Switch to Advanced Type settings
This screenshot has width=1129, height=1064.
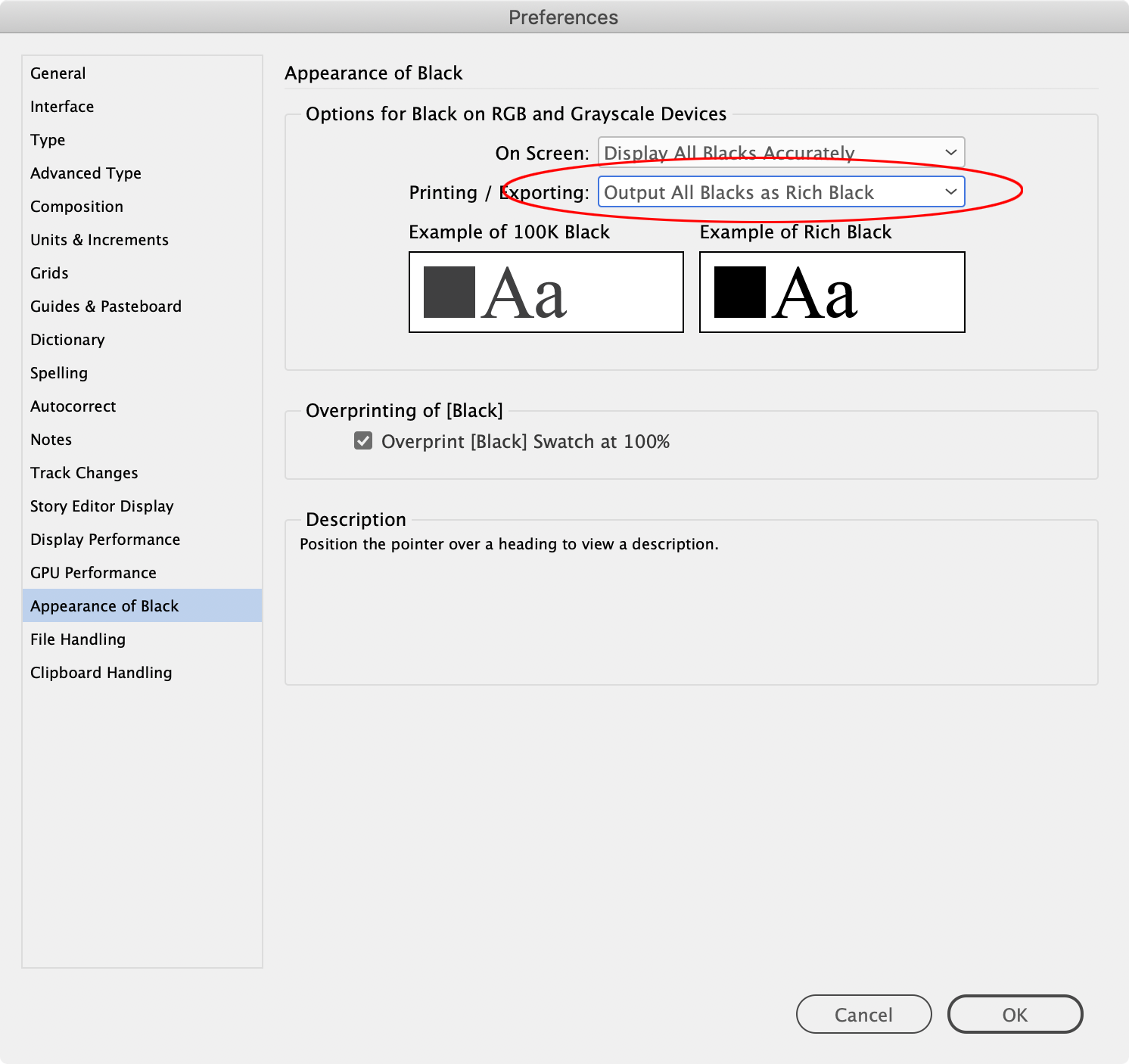(x=86, y=173)
